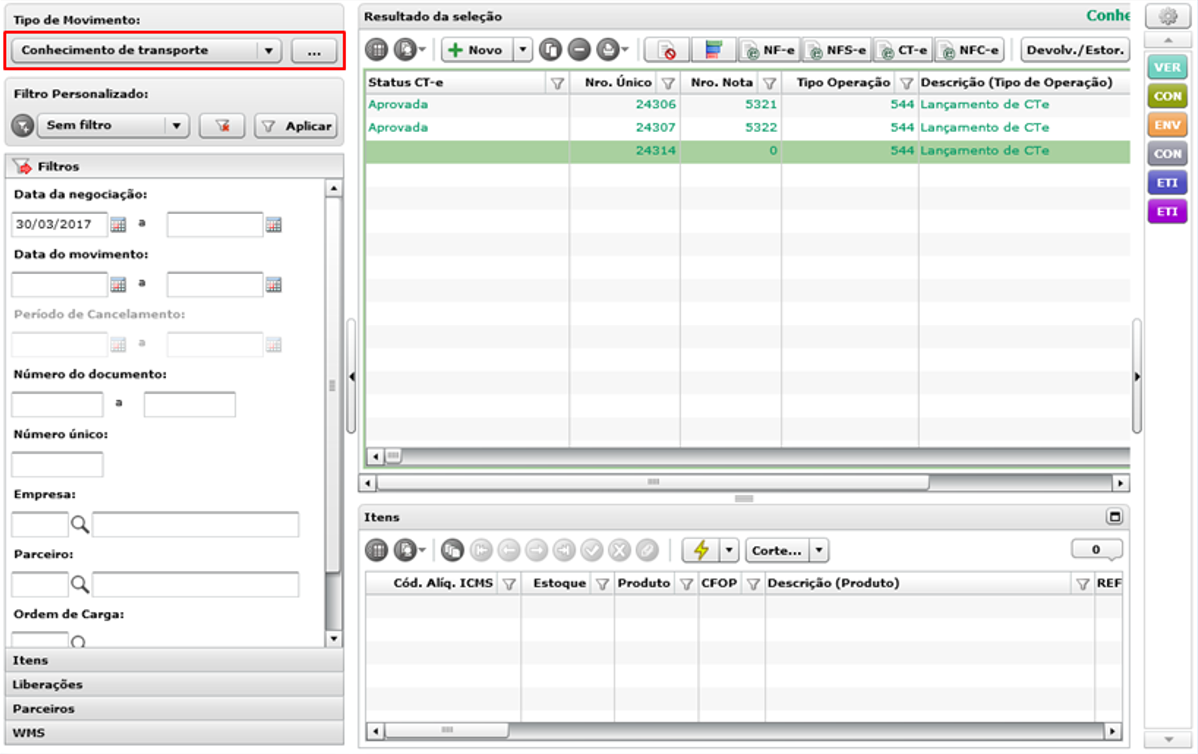Maximize the Itens panel using the corner icon
Image resolution: width=1198 pixels, height=754 pixels.
point(1115,517)
